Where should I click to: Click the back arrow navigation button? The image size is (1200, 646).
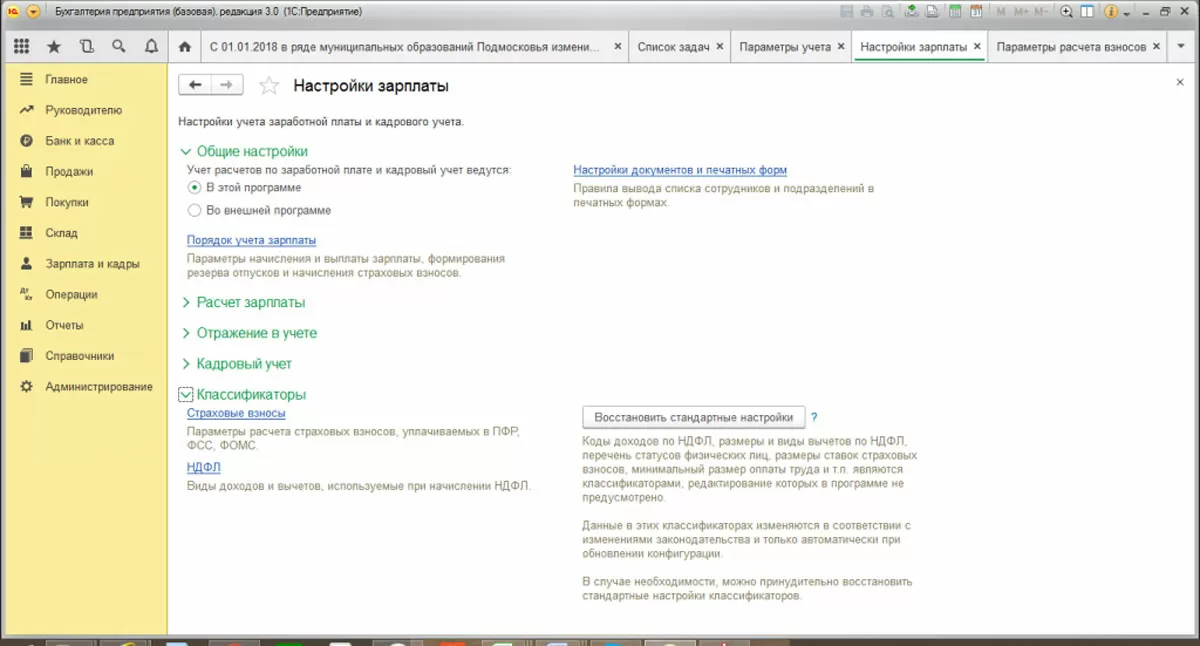(195, 86)
